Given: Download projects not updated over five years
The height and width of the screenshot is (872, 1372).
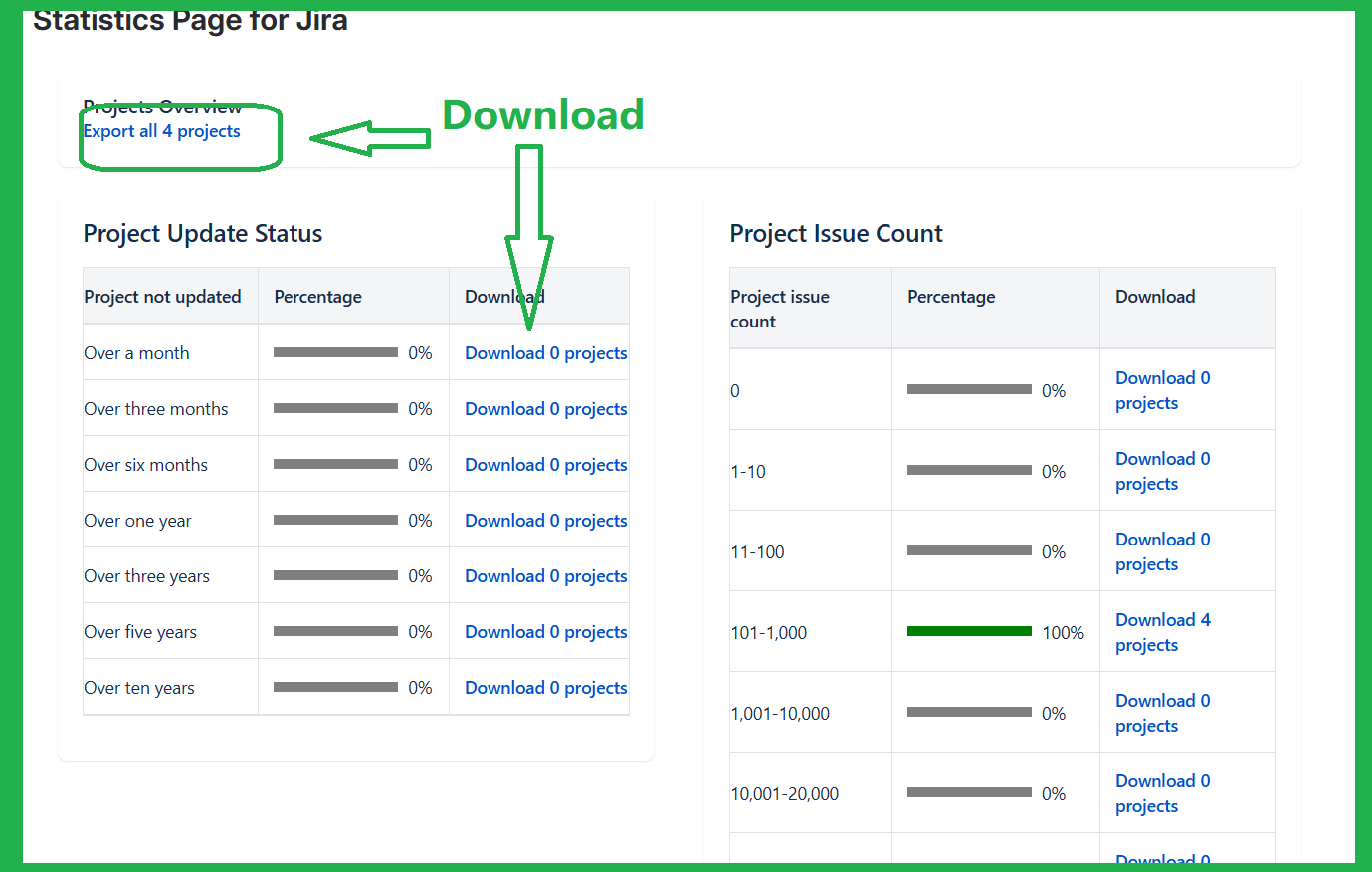Looking at the screenshot, I should [546, 632].
